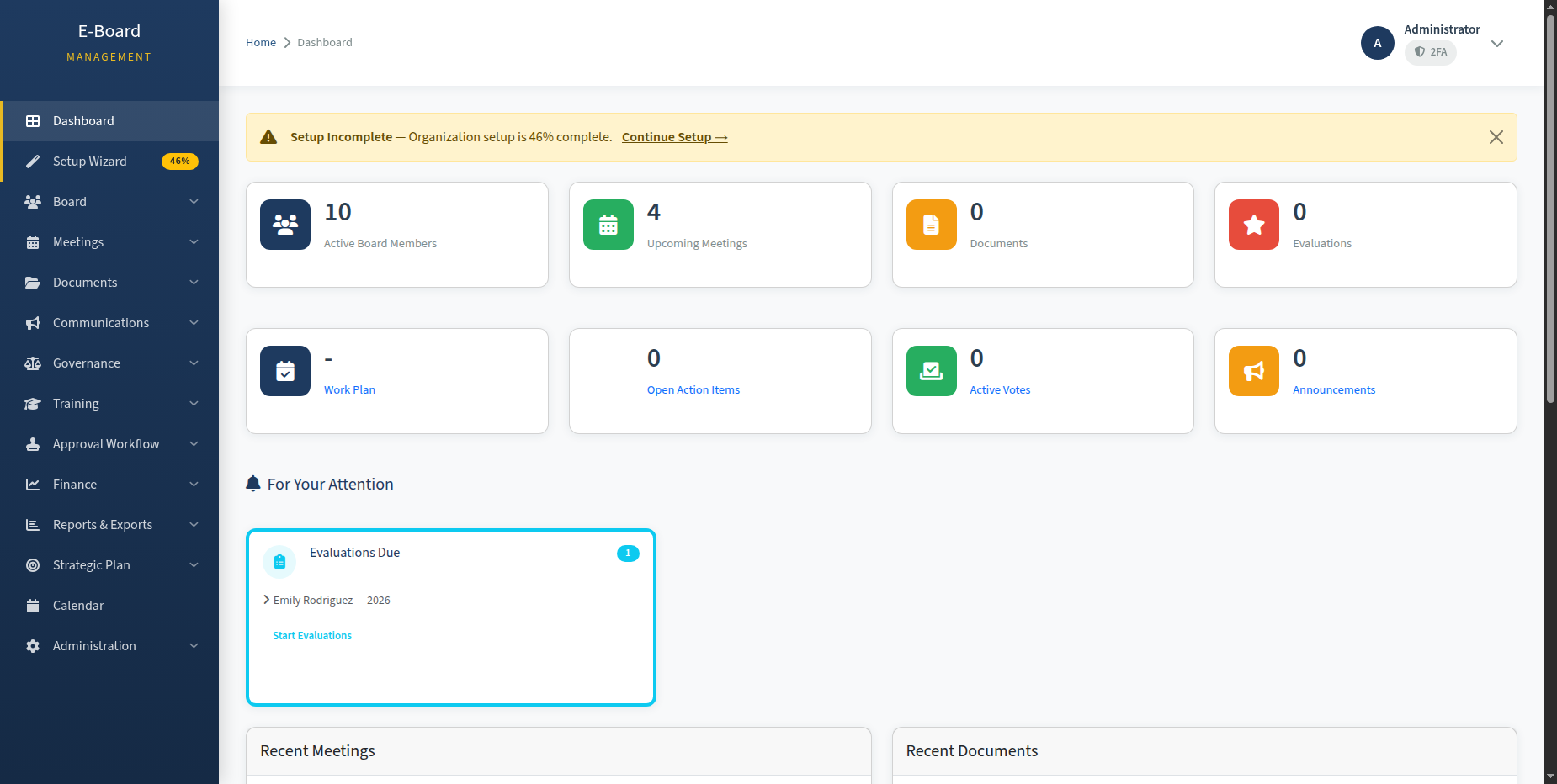
Task: Click the Administration gear icon
Action: click(33, 646)
